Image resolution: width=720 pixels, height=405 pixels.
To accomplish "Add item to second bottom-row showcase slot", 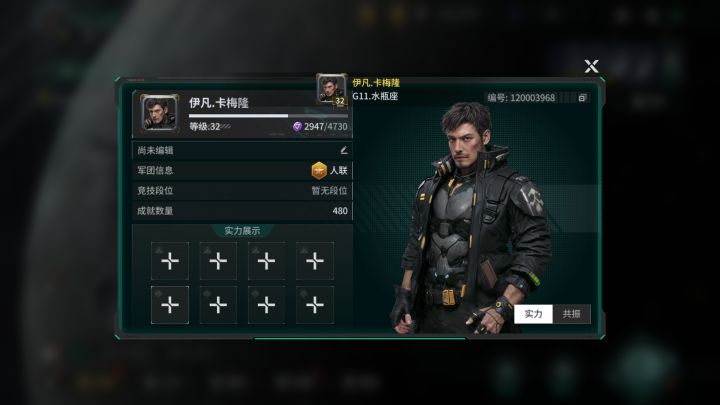I will click(218, 304).
